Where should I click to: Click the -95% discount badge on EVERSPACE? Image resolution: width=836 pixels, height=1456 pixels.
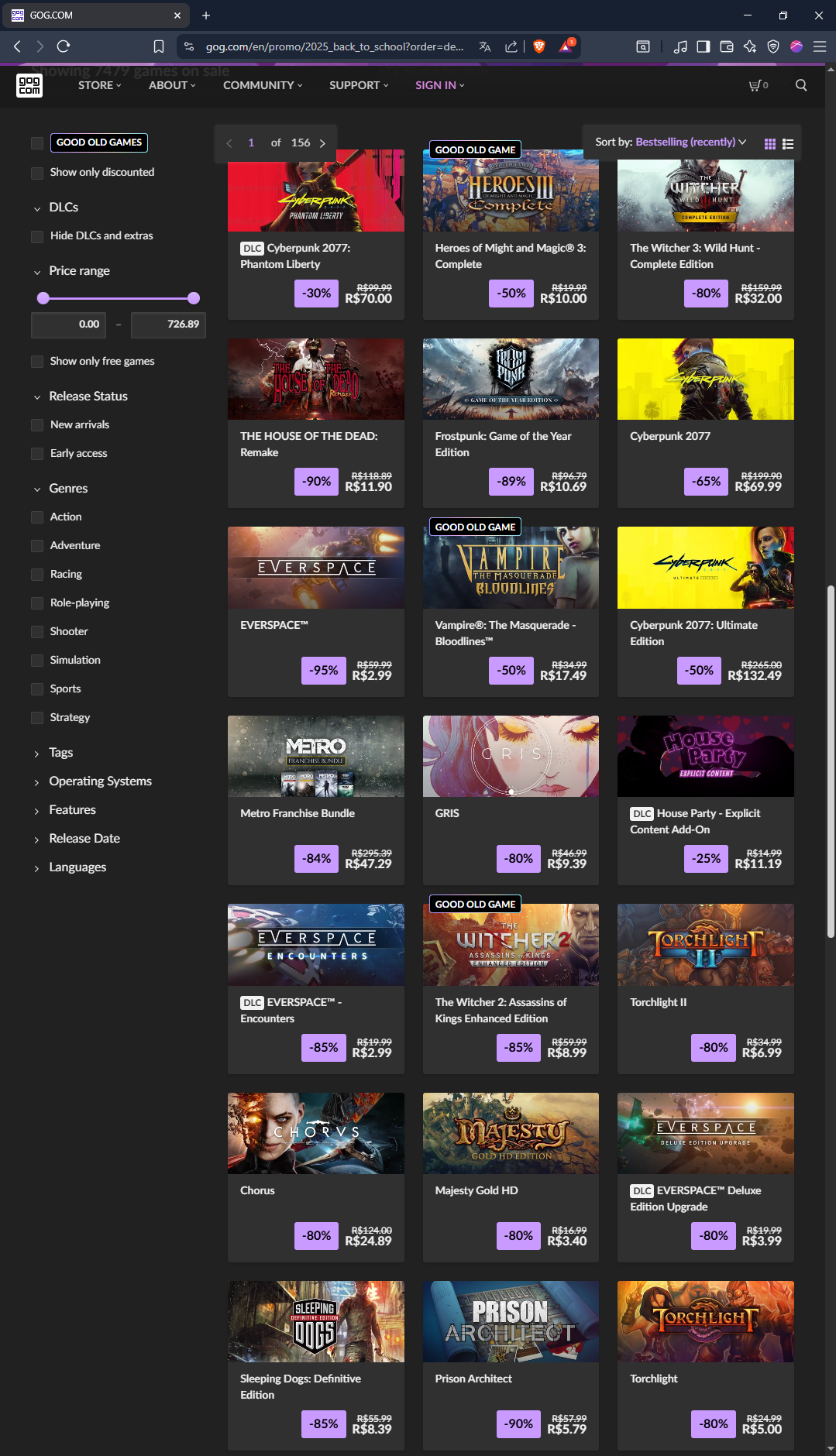[324, 670]
